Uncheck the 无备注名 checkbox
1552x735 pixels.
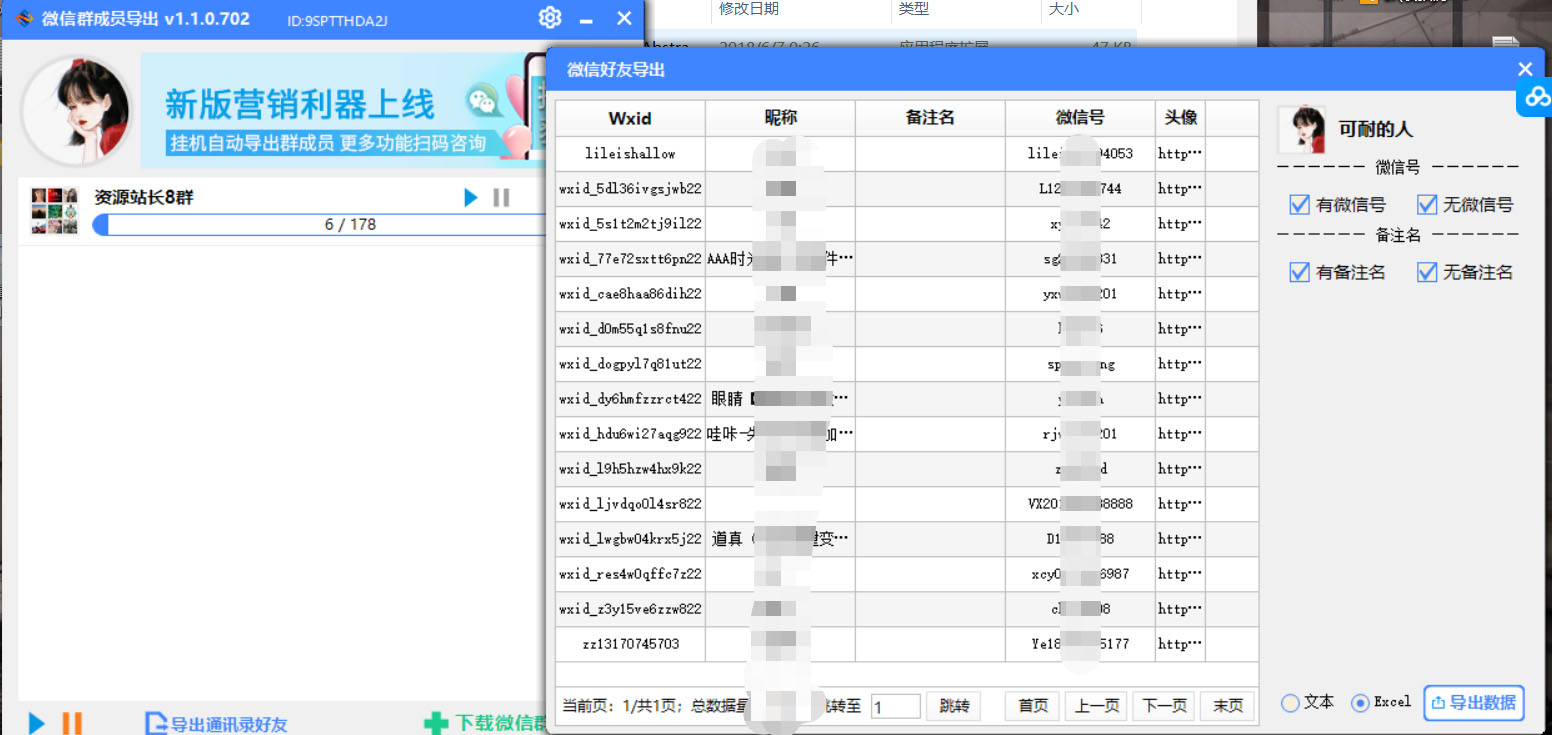(x=1426, y=271)
